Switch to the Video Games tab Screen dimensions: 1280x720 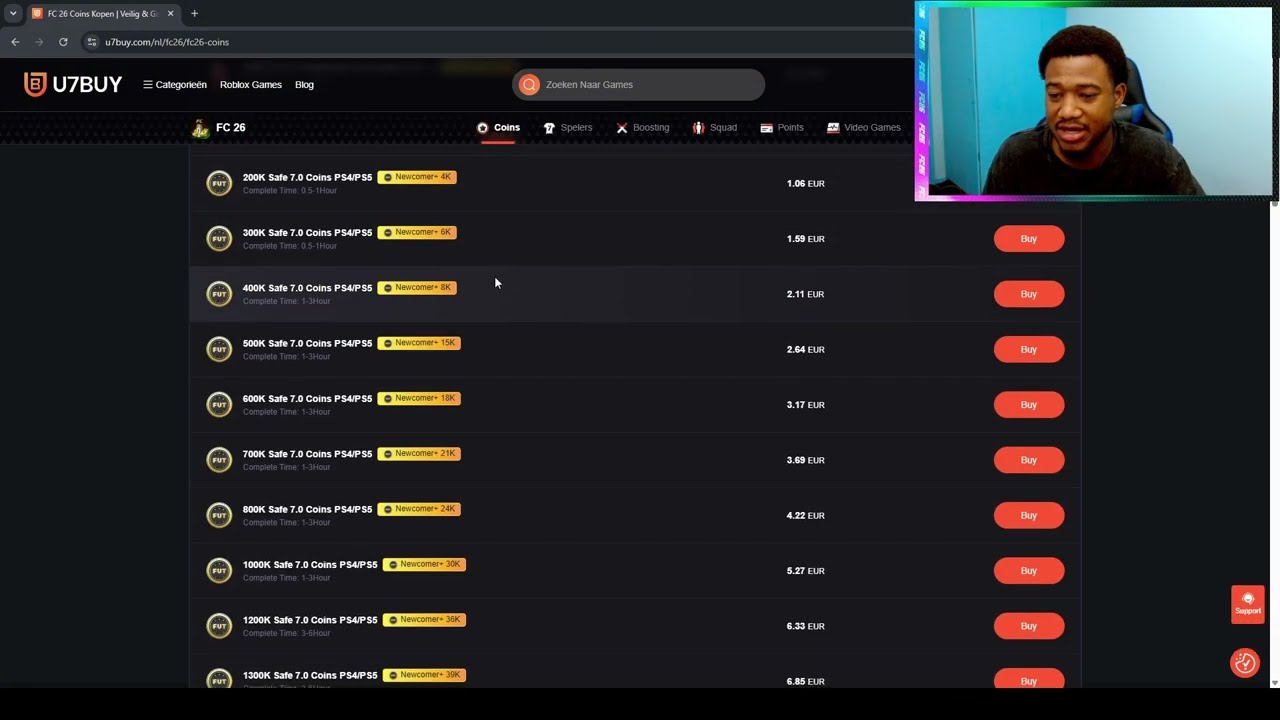point(864,128)
